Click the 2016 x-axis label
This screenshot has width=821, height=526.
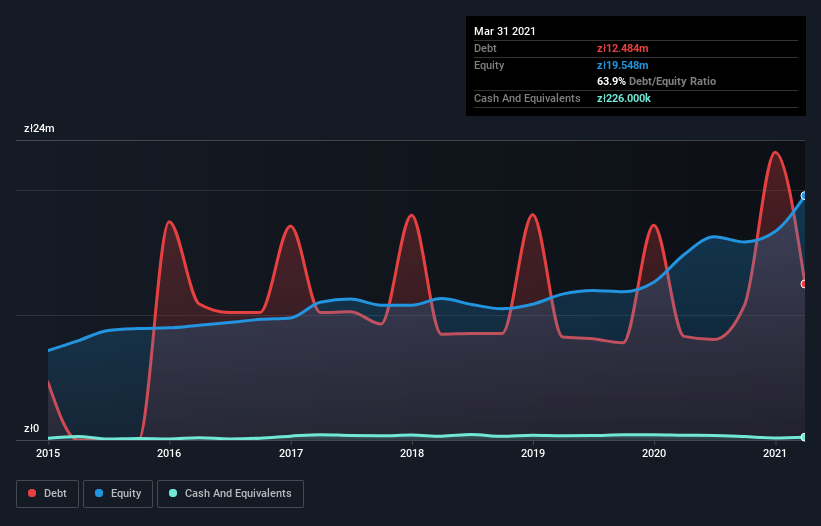tap(169, 453)
